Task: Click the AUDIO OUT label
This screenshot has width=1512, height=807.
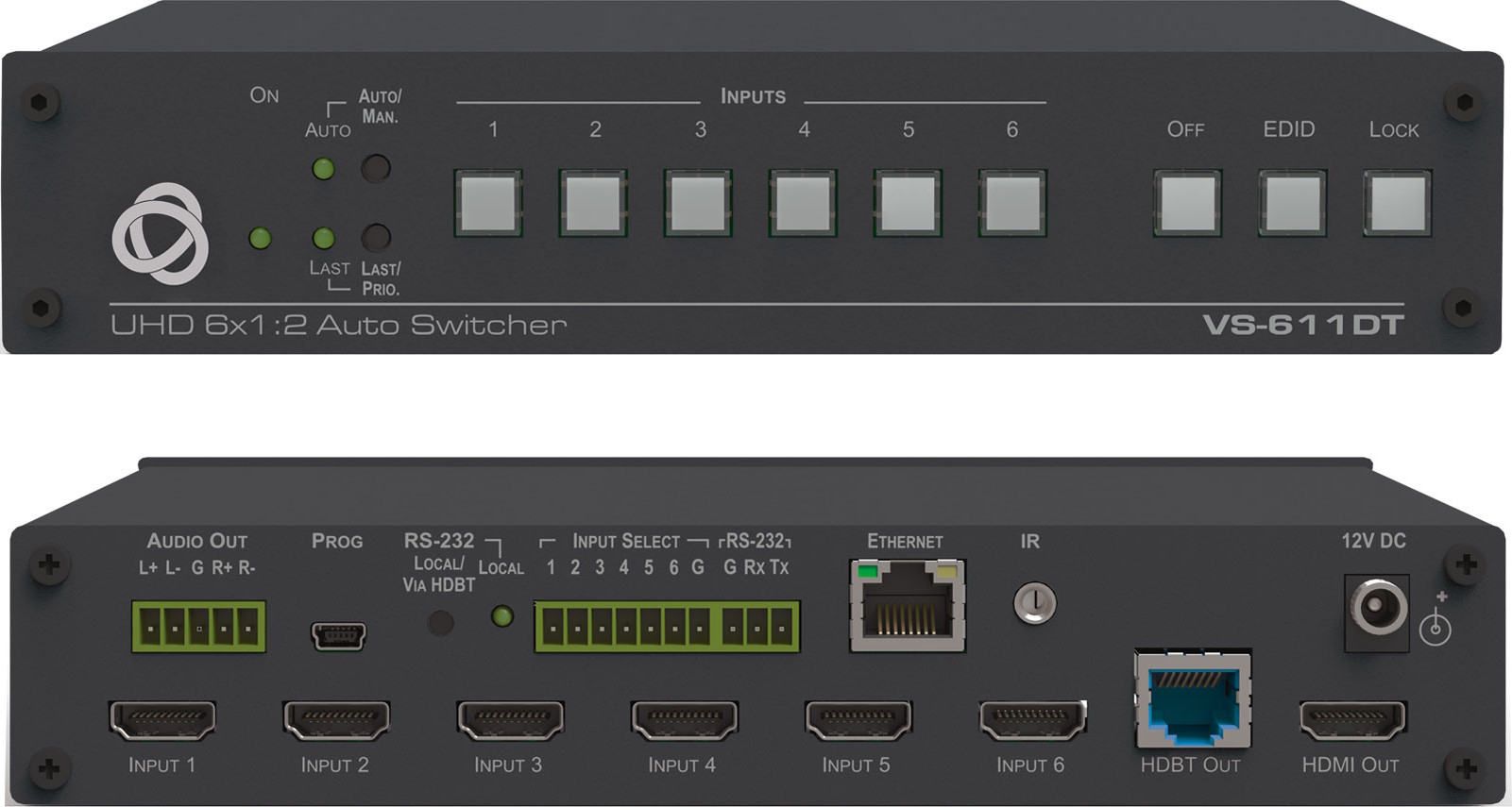Action: click(197, 541)
